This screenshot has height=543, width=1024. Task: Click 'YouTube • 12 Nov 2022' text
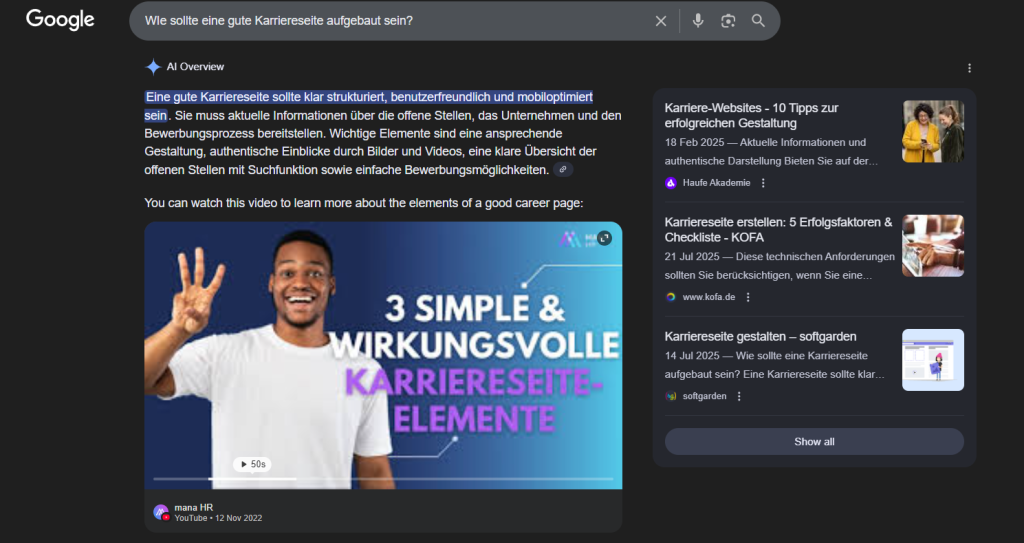(x=218, y=518)
